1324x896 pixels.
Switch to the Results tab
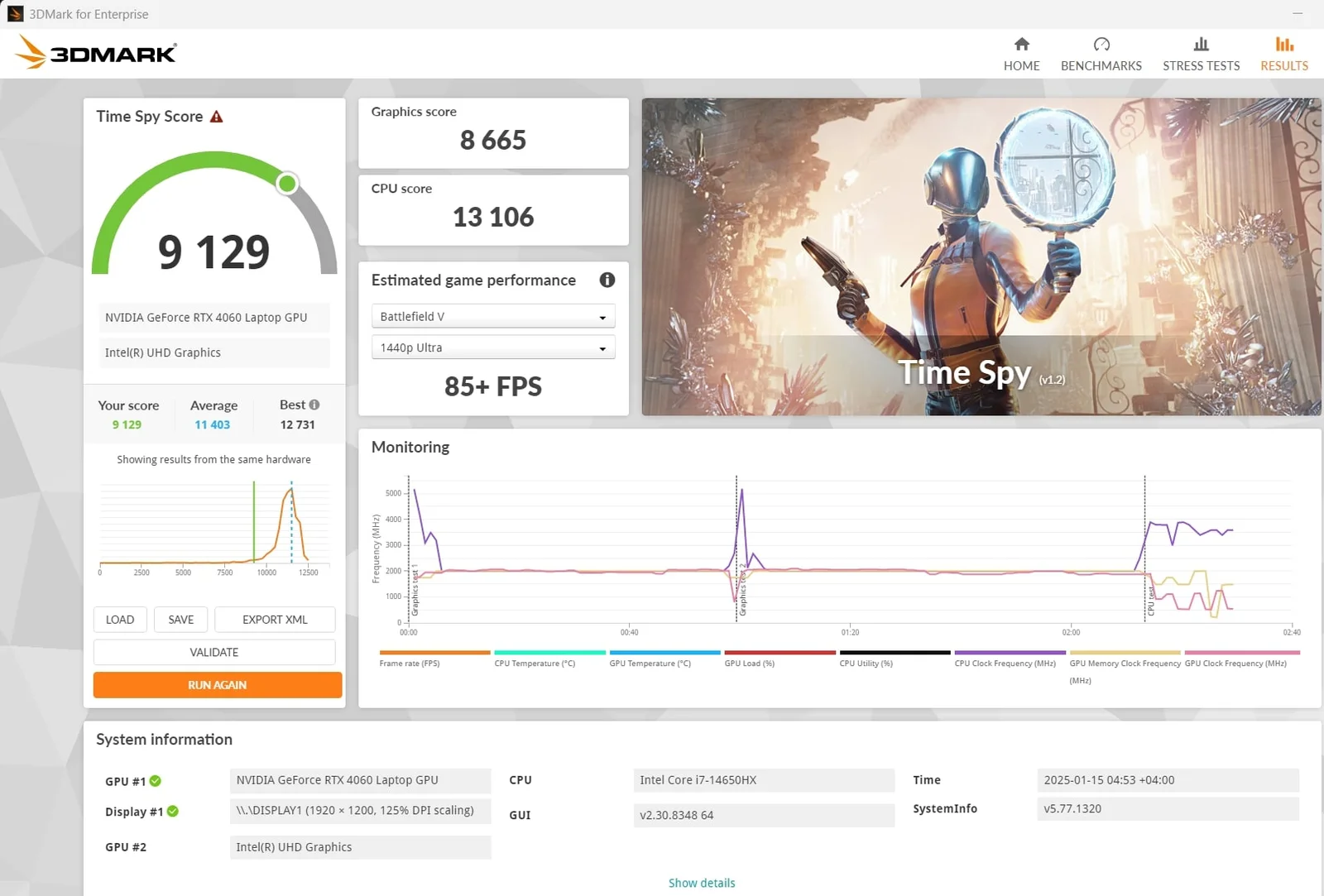coord(1283,55)
